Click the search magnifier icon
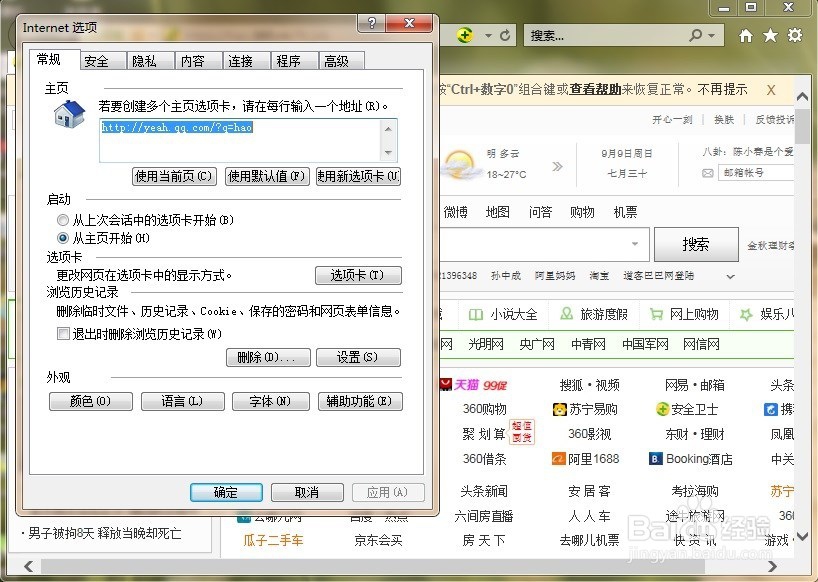The width and height of the screenshot is (818, 582). 695,35
